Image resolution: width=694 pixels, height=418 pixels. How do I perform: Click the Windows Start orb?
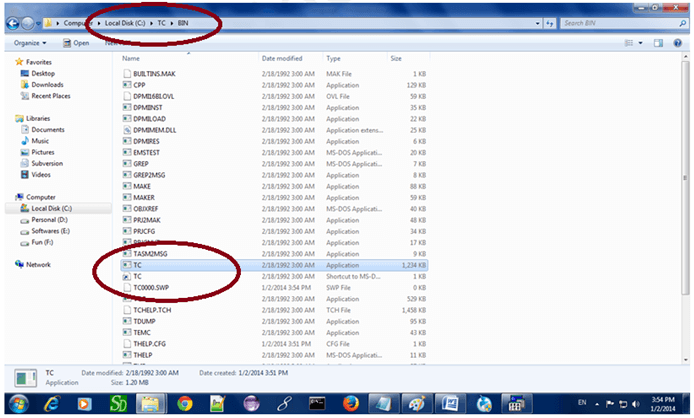coord(17,403)
